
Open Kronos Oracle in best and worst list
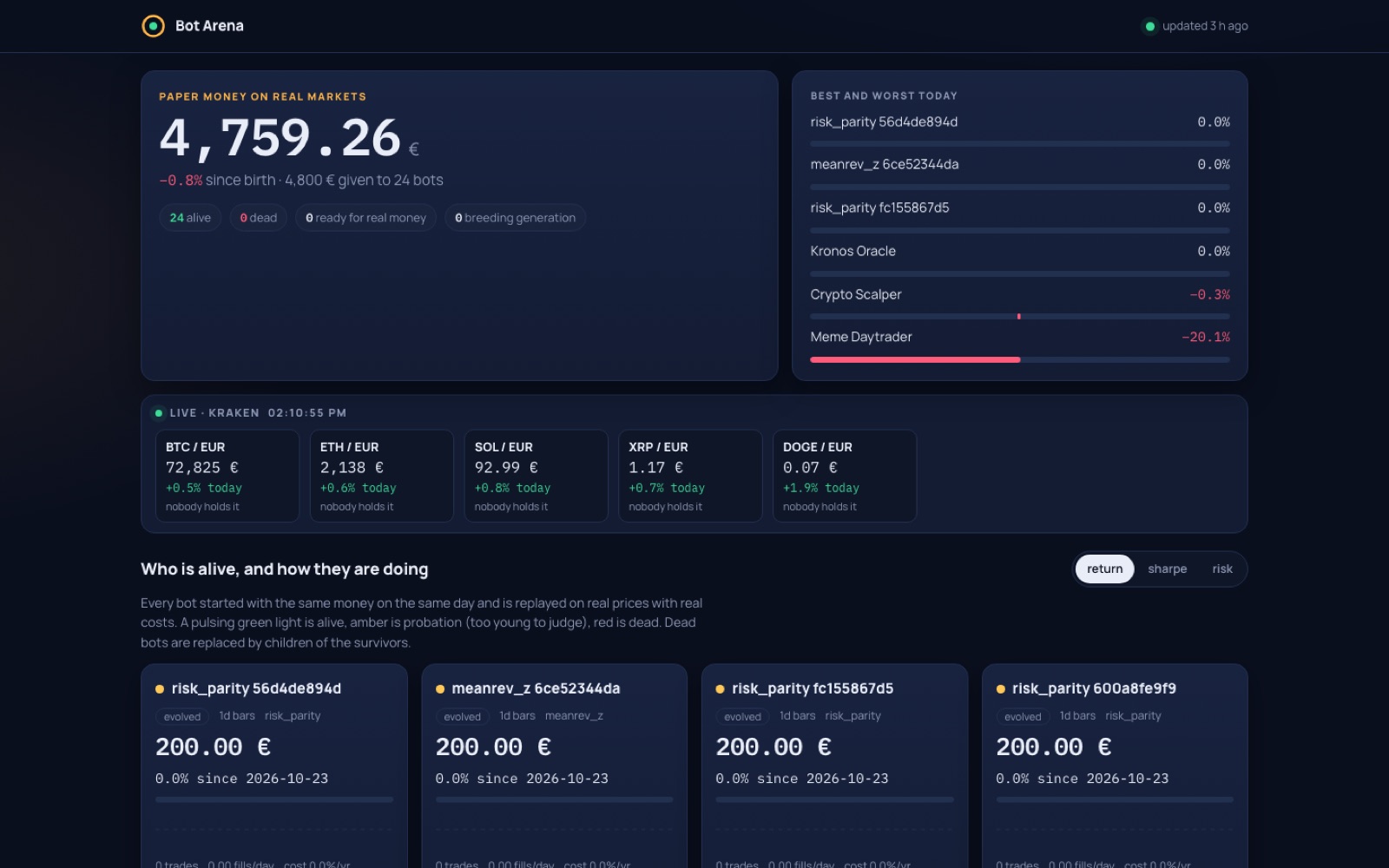pos(1020,251)
